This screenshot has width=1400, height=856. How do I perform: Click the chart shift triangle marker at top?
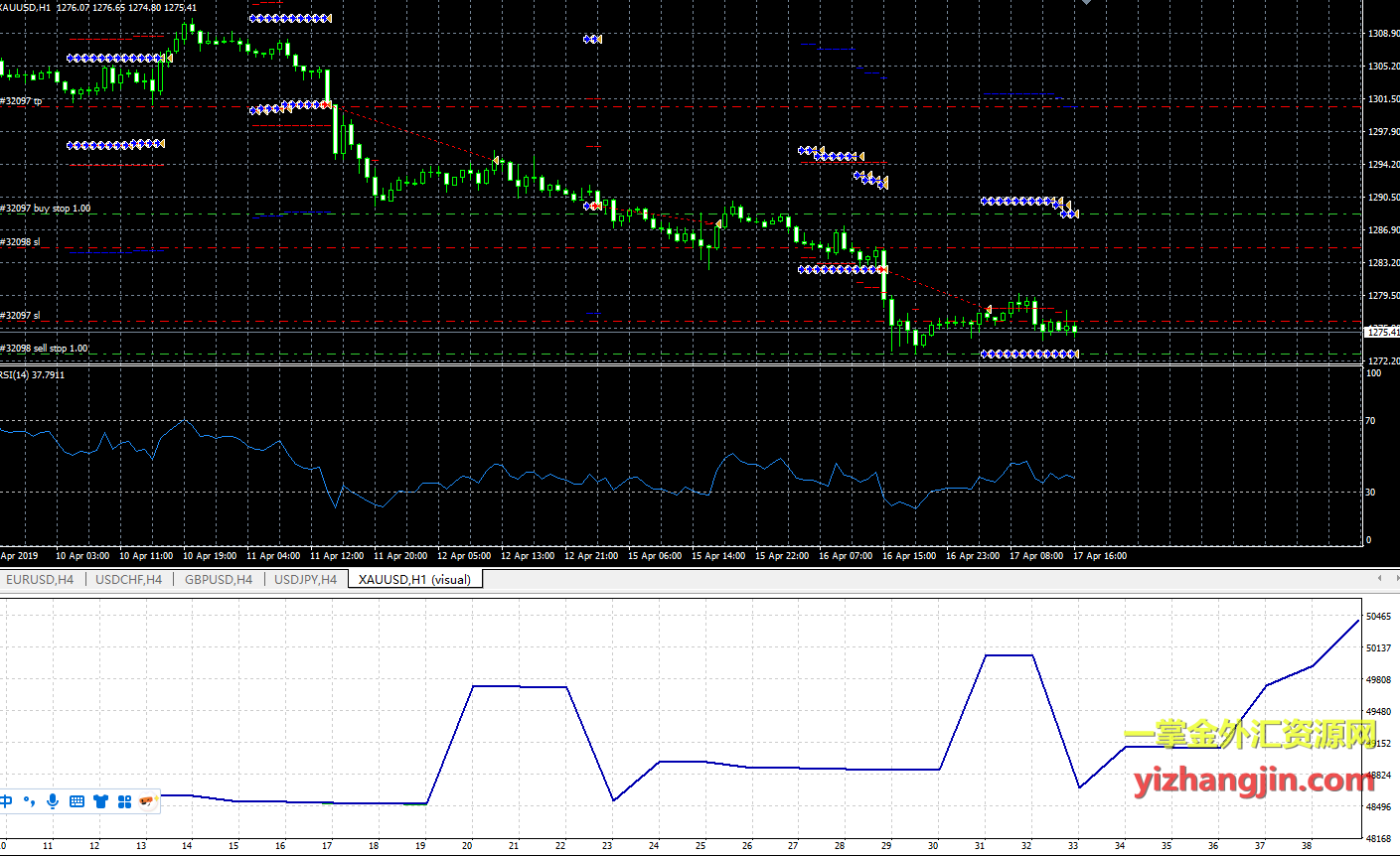pyautogui.click(x=1086, y=3)
